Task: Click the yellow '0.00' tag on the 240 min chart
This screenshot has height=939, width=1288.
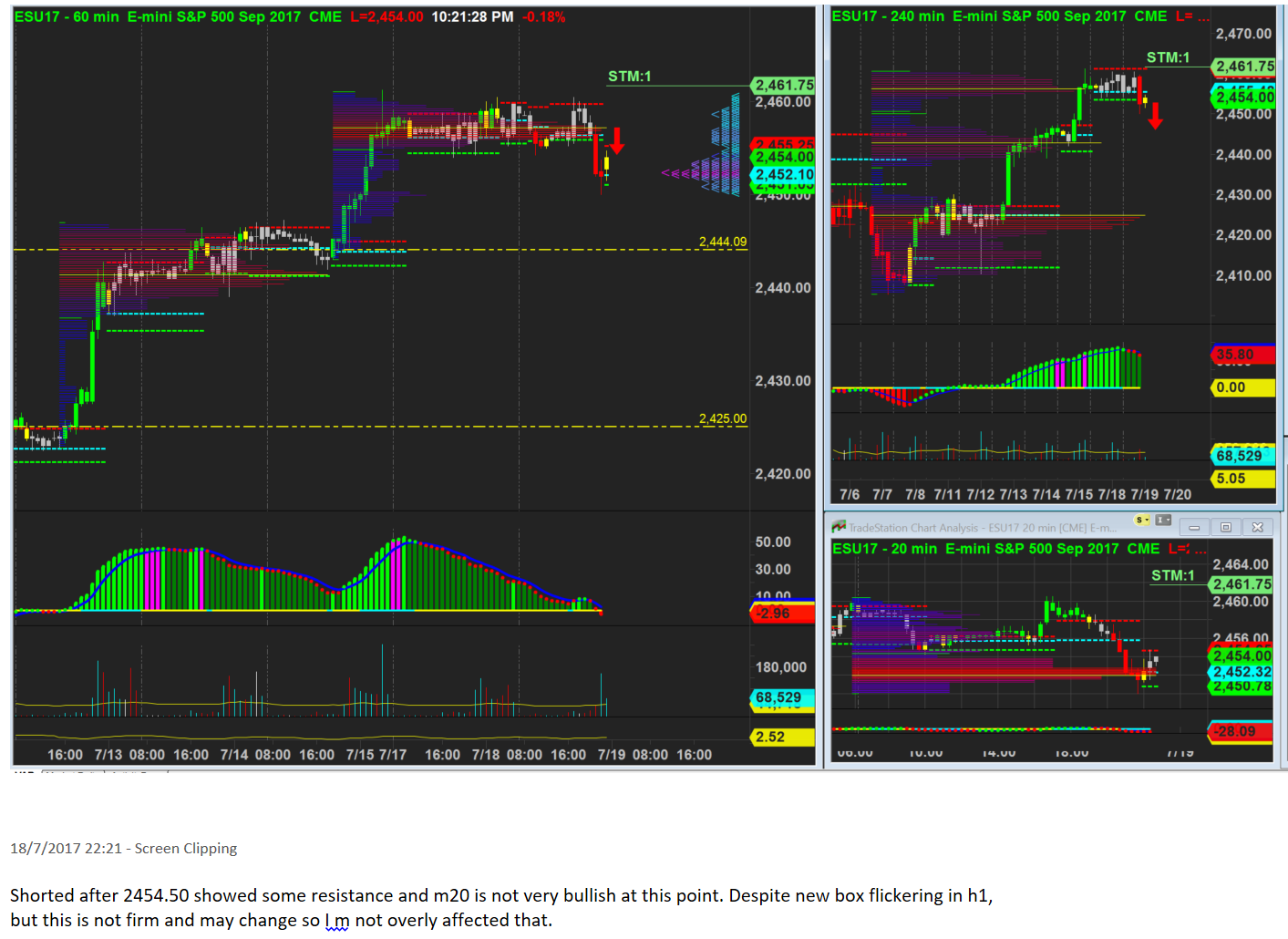Action: point(1242,387)
